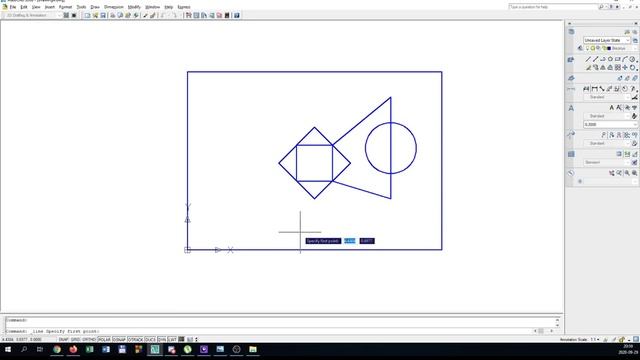This screenshot has height=360, width=640.
Task: Open the Dimension menu
Action: (x=114, y=7)
